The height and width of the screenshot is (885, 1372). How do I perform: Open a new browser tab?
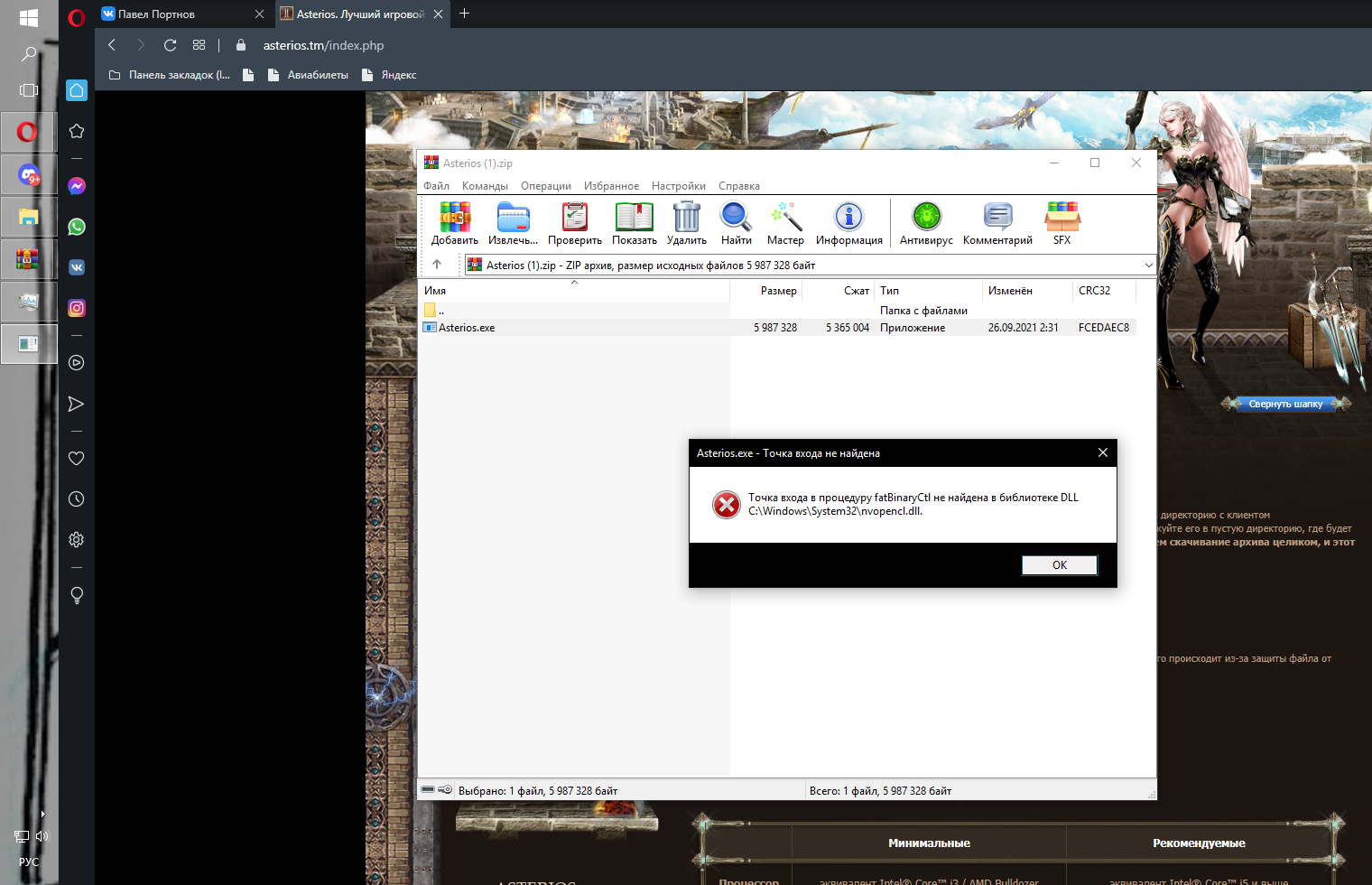tap(464, 14)
